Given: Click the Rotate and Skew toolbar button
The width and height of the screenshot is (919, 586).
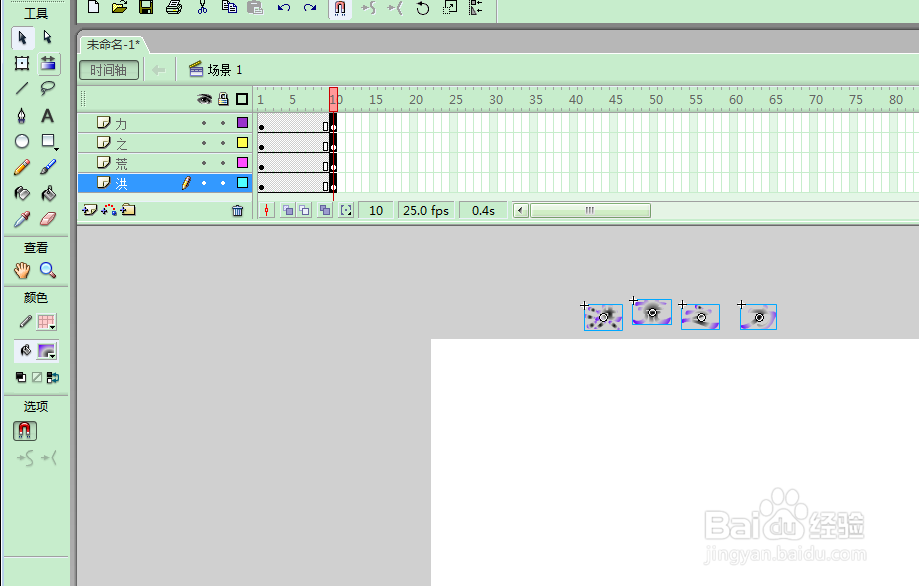Looking at the screenshot, I should click(423, 8).
